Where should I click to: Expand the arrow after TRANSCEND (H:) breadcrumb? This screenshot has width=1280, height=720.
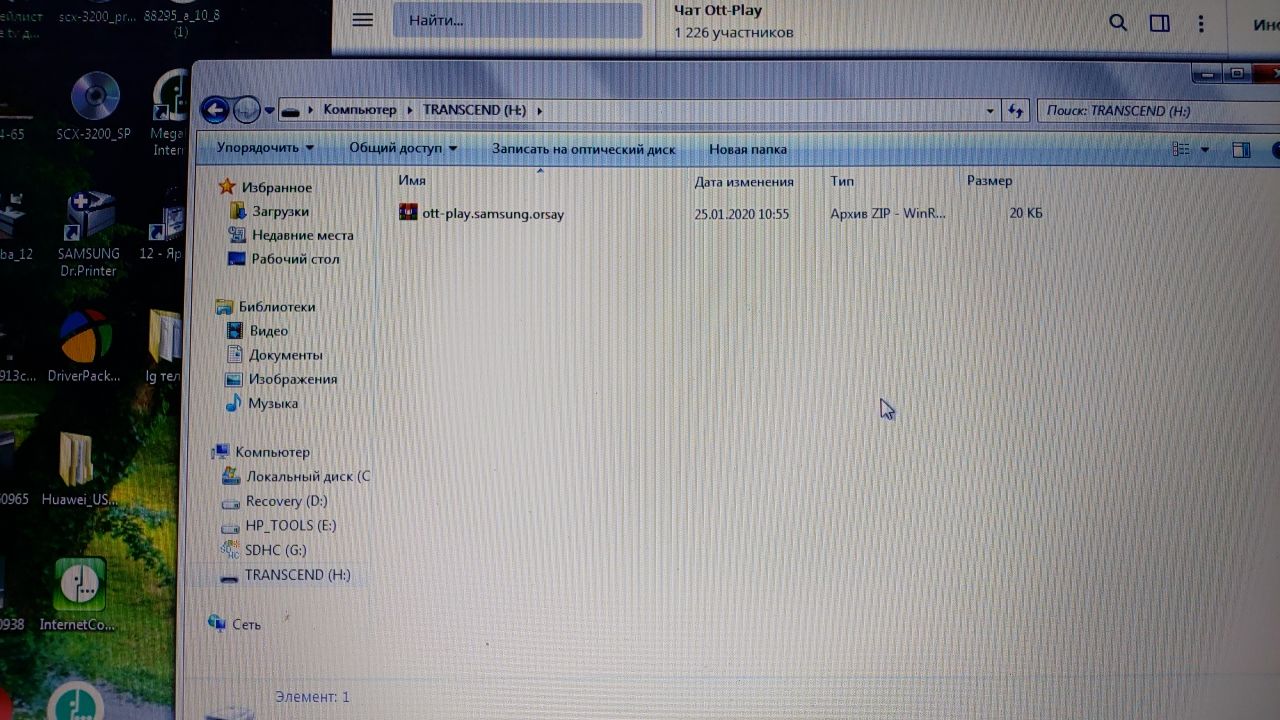[x=540, y=111]
